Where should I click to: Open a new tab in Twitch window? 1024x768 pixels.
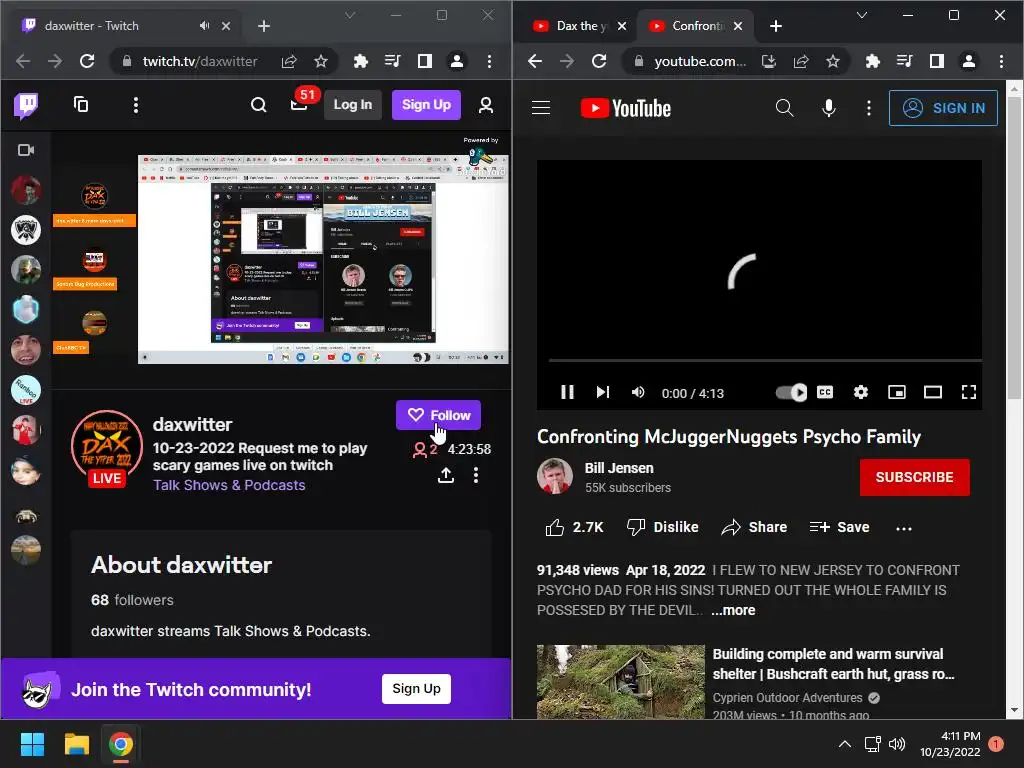pos(264,25)
